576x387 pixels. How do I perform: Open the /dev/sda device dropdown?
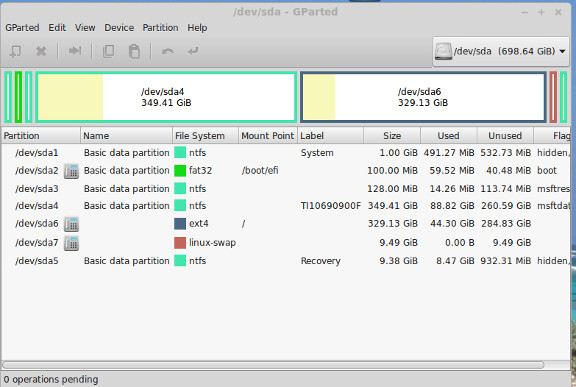click(x=501, y=51)
